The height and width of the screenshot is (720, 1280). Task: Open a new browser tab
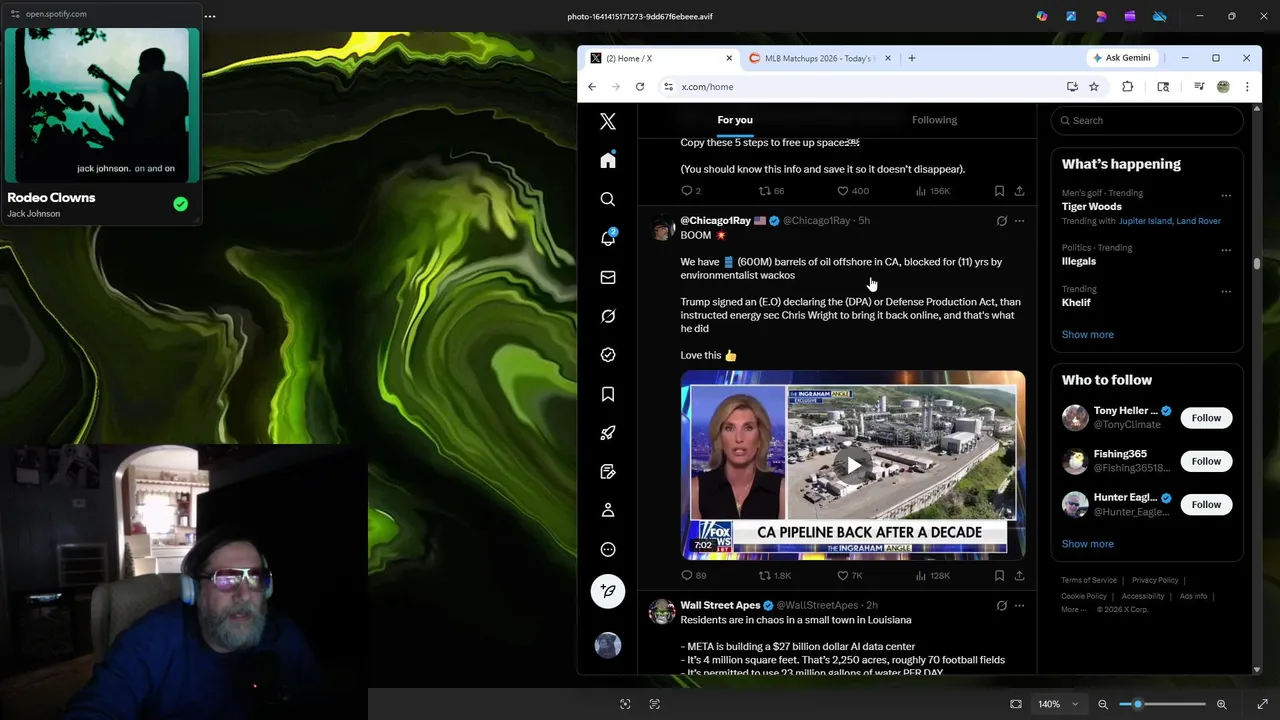pos(912,58)
